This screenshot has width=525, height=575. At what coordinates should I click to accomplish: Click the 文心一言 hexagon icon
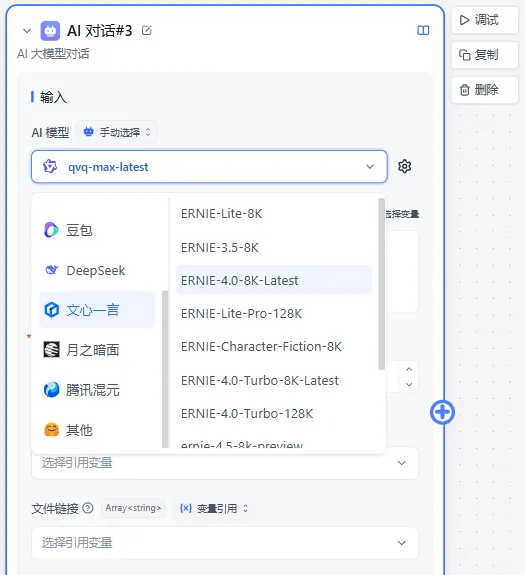click(51, 310)
